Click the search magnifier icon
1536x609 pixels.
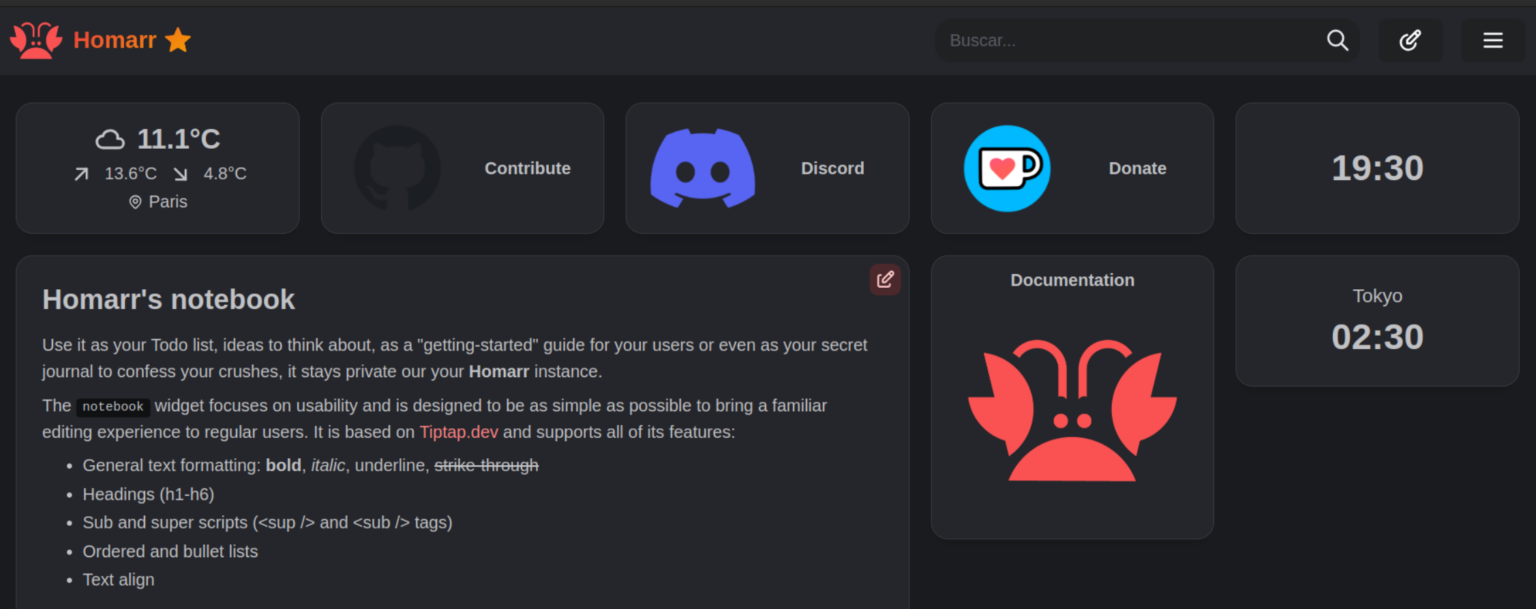[x=1337, y=40]
